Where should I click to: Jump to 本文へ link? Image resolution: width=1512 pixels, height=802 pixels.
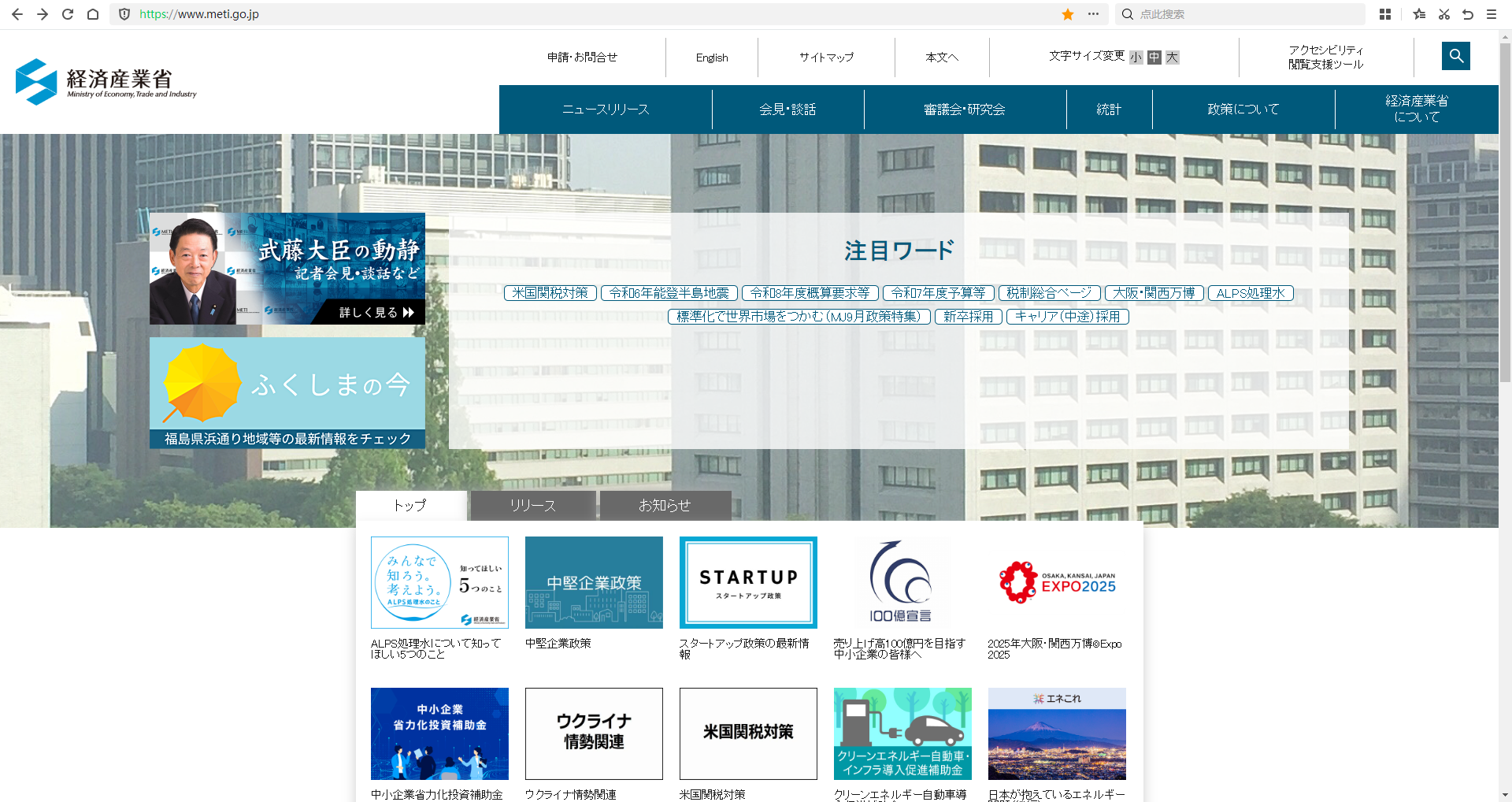(x=942, y=58)
